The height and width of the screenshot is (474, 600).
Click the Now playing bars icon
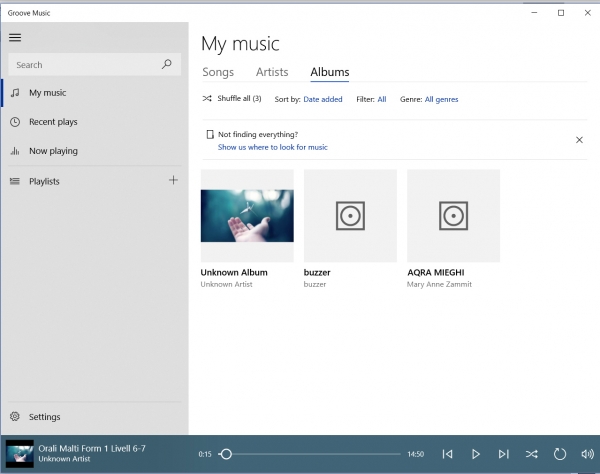15,151
